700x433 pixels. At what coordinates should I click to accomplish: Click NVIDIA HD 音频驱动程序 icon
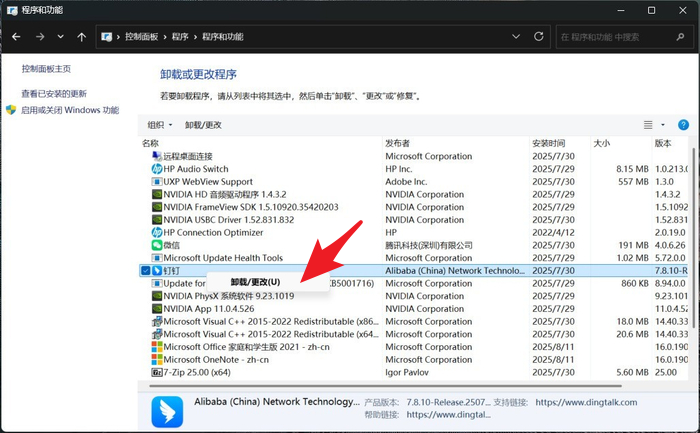click(x=157, y=194)
